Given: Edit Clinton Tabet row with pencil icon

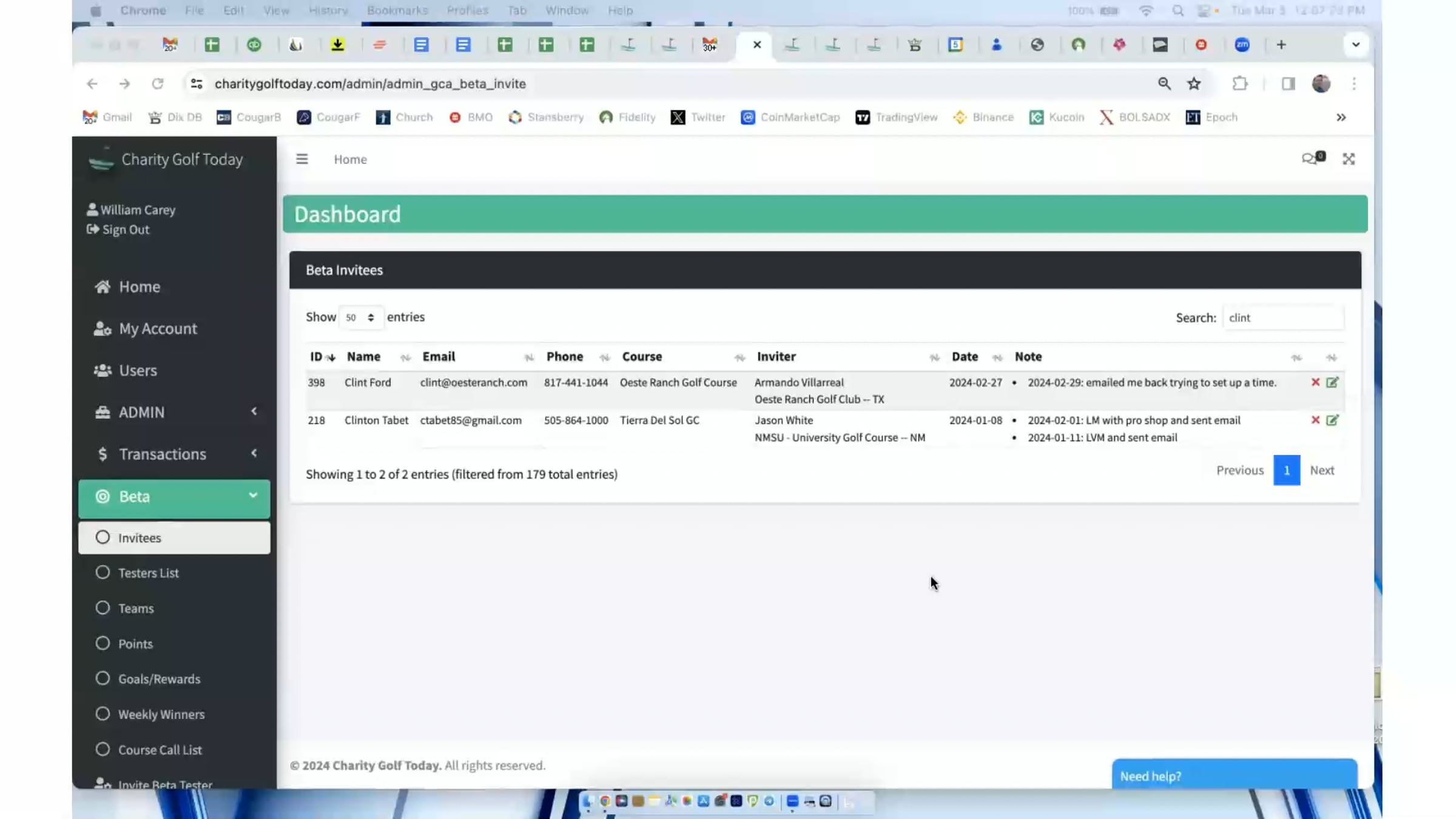Looking at the screenshot, I should pos(1332,420).
